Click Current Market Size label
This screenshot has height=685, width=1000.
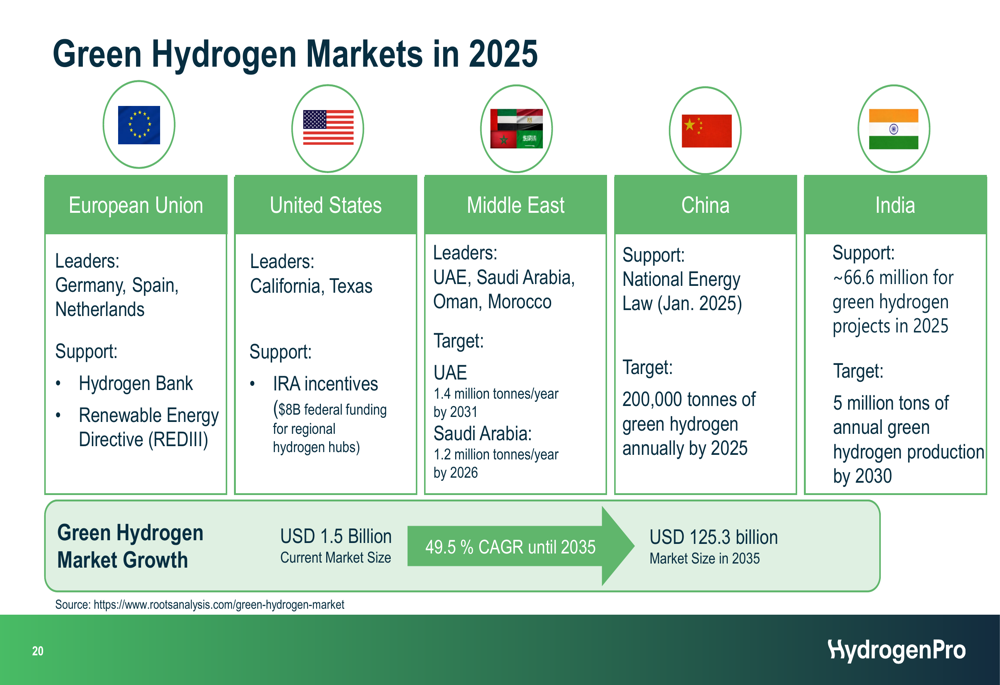point(335,558)
